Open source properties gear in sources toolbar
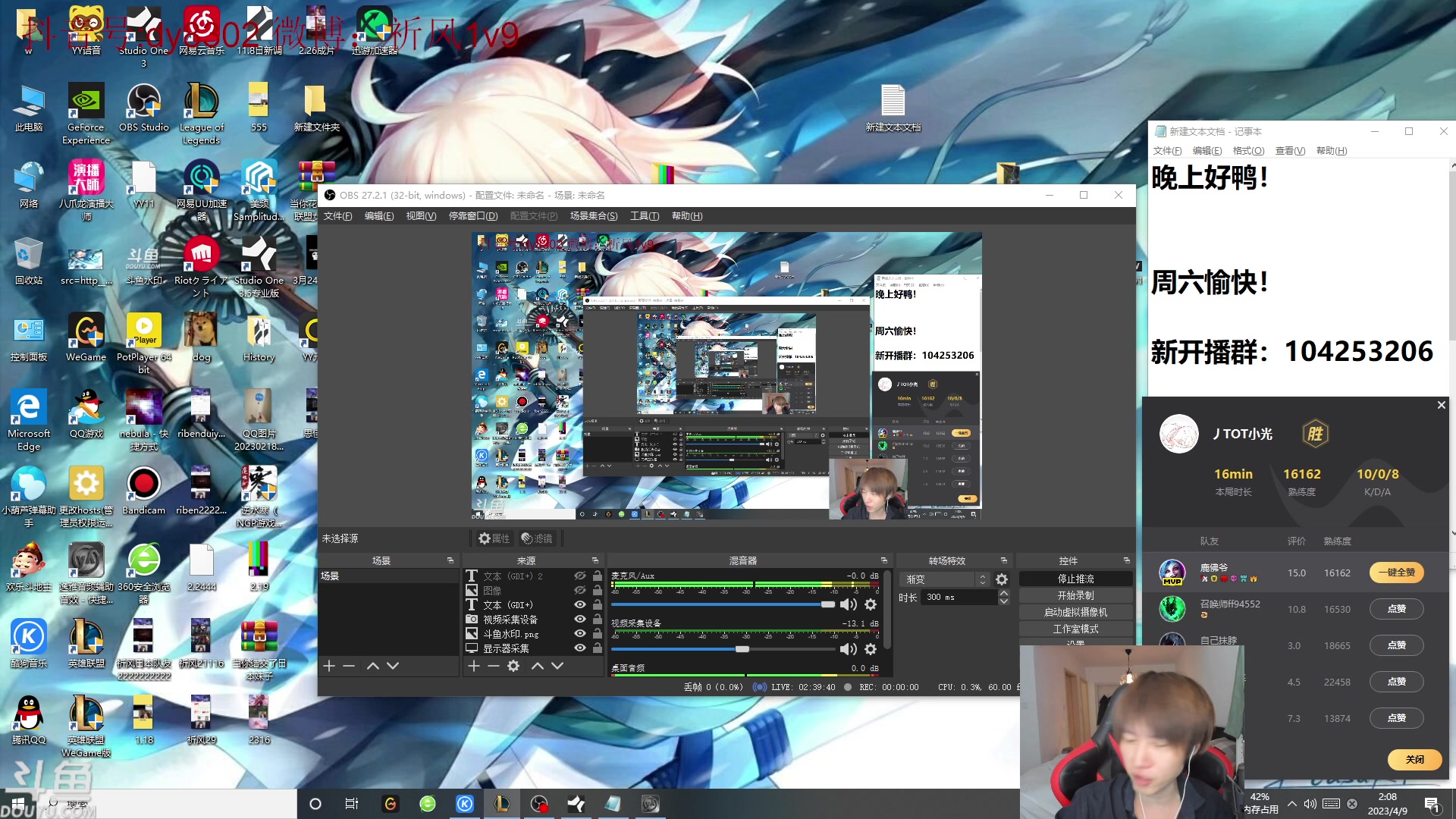Screen dimensions: 1456x819 [x=513, y=666]
